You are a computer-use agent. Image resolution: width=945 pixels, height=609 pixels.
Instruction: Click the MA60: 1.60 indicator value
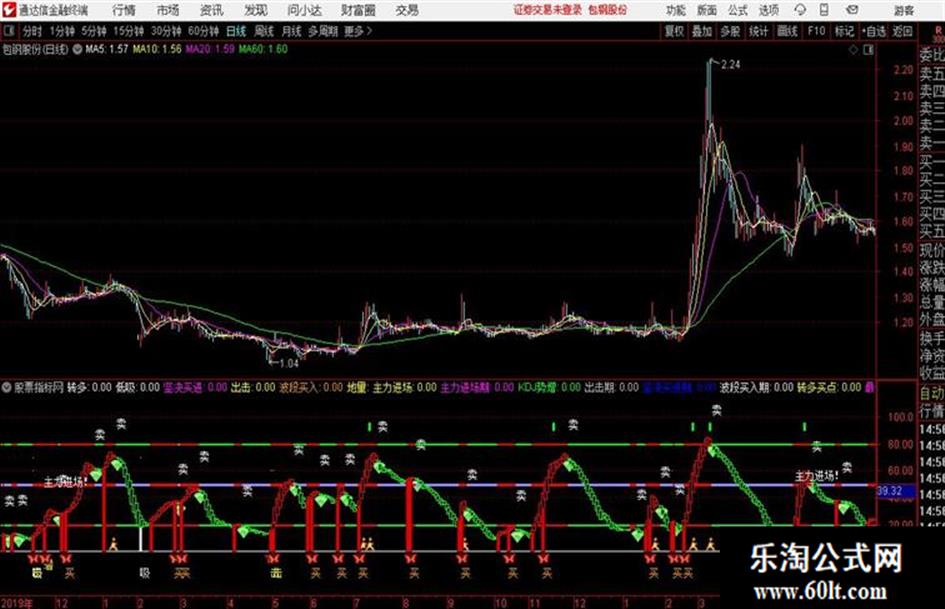[x=263, y=49]
